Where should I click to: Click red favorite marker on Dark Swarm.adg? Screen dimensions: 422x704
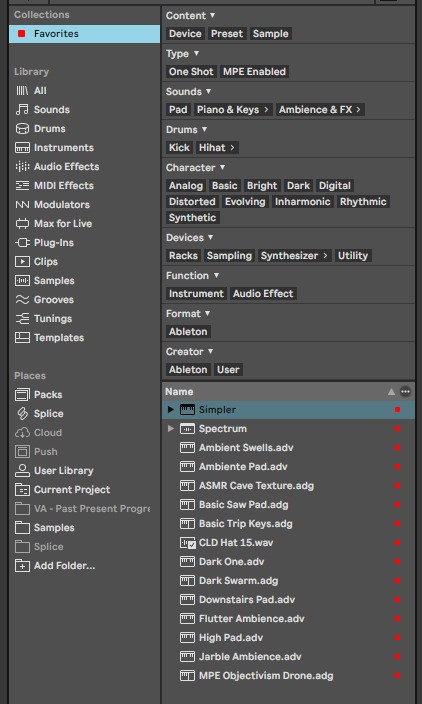pyautogui.click(x=397, y=581)
